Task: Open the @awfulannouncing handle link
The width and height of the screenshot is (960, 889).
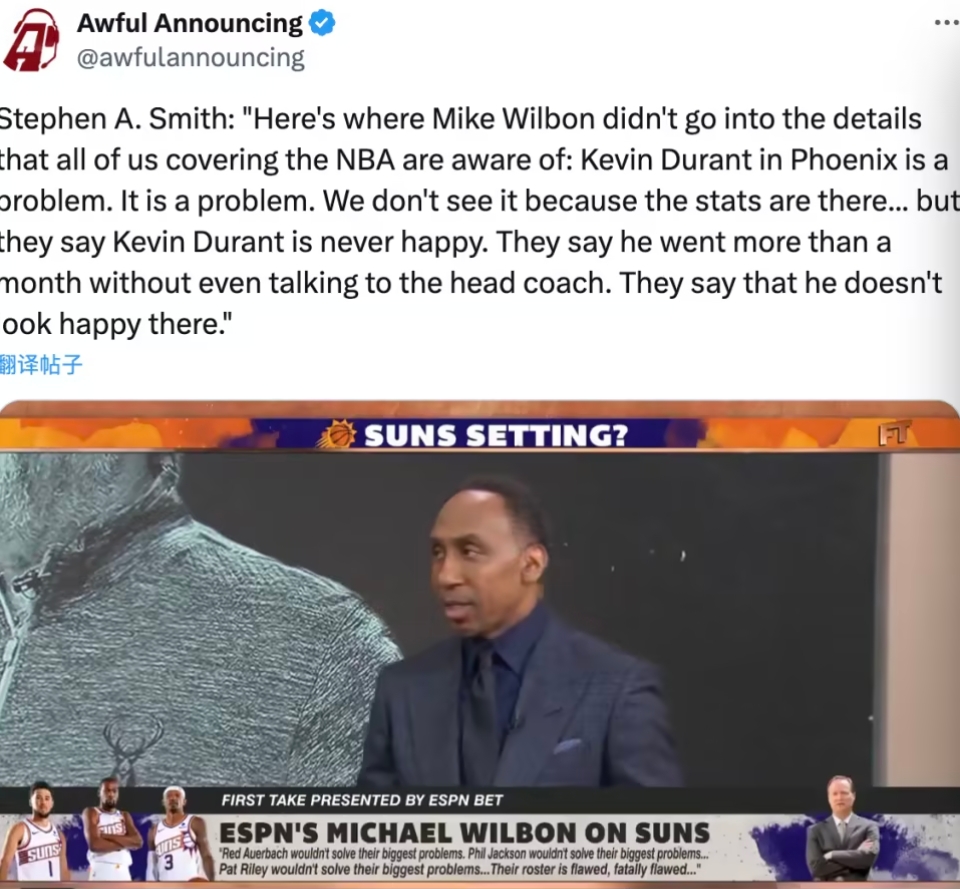Action: click(x=190, y=58)
